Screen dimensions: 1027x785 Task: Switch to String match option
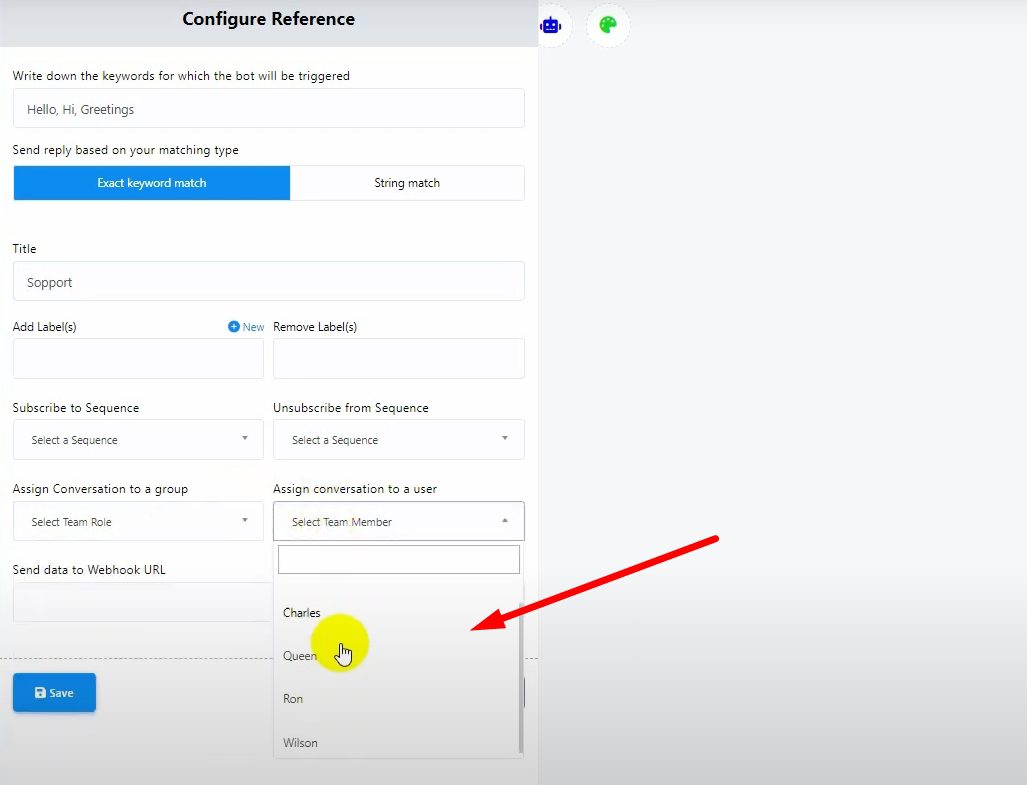point(407,183)
